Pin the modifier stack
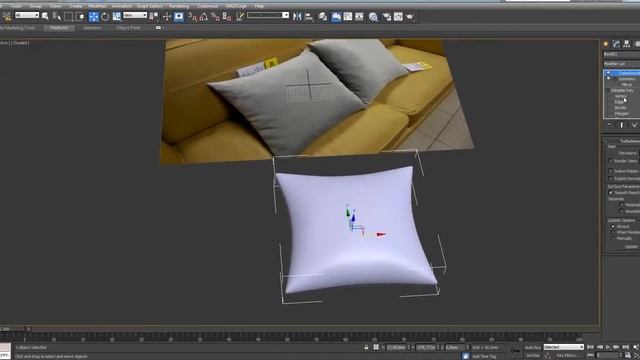640x360 pixels. click(609, 125)
